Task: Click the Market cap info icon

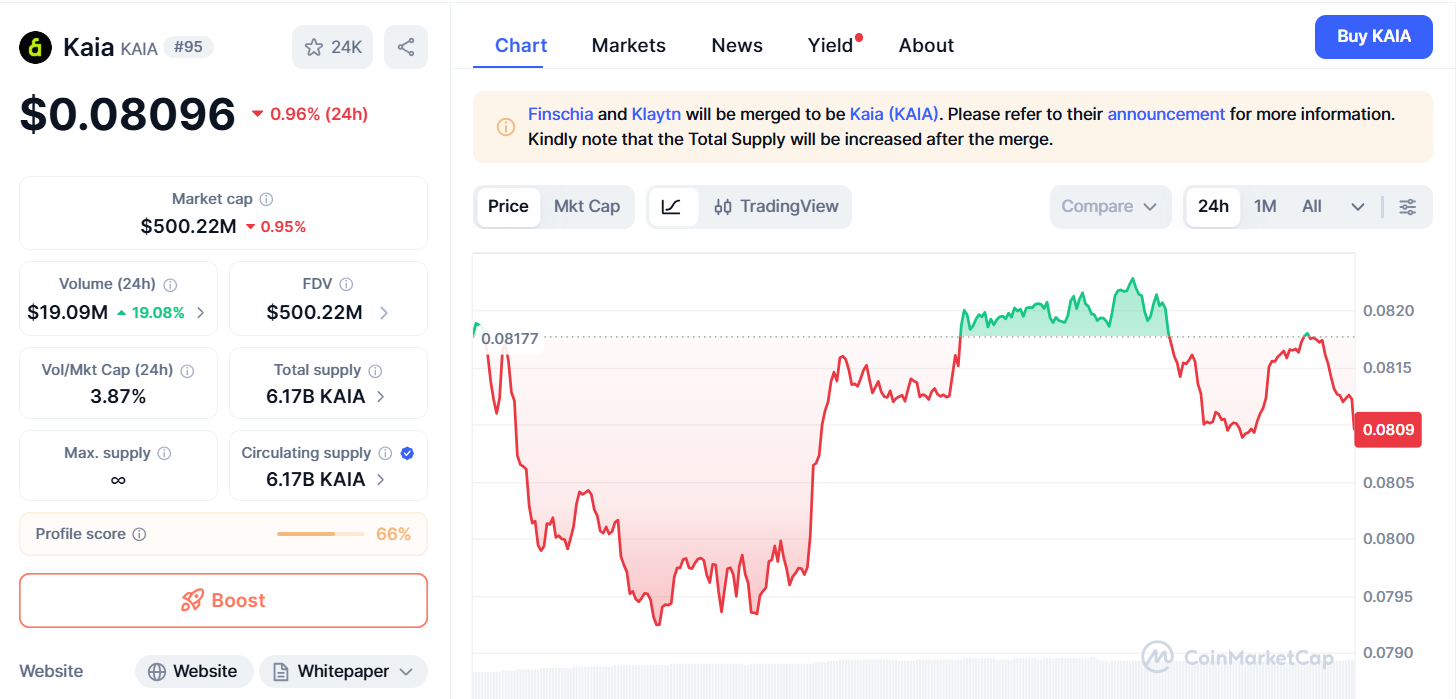Action: (265, 198)
